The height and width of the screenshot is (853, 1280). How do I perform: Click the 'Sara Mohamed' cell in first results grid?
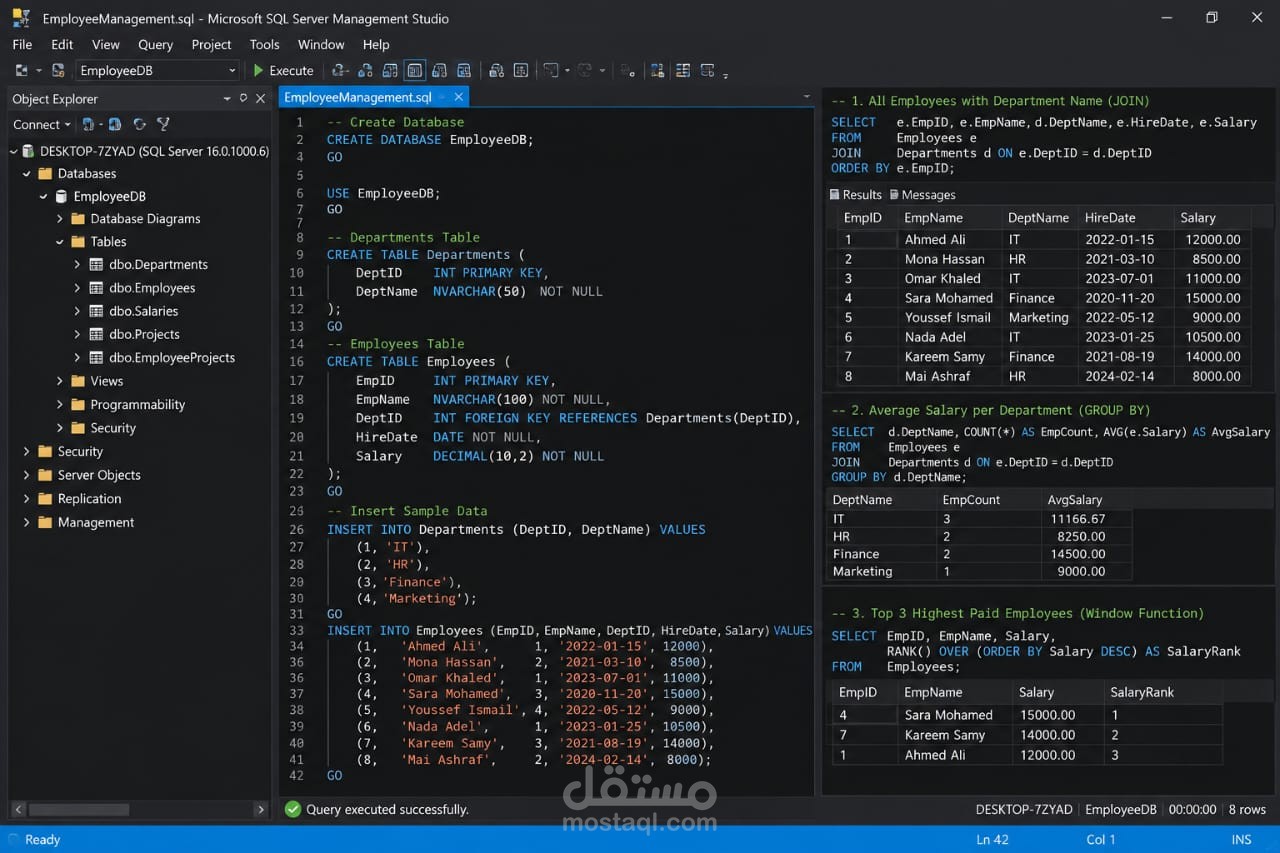click(x=949, y=298)
